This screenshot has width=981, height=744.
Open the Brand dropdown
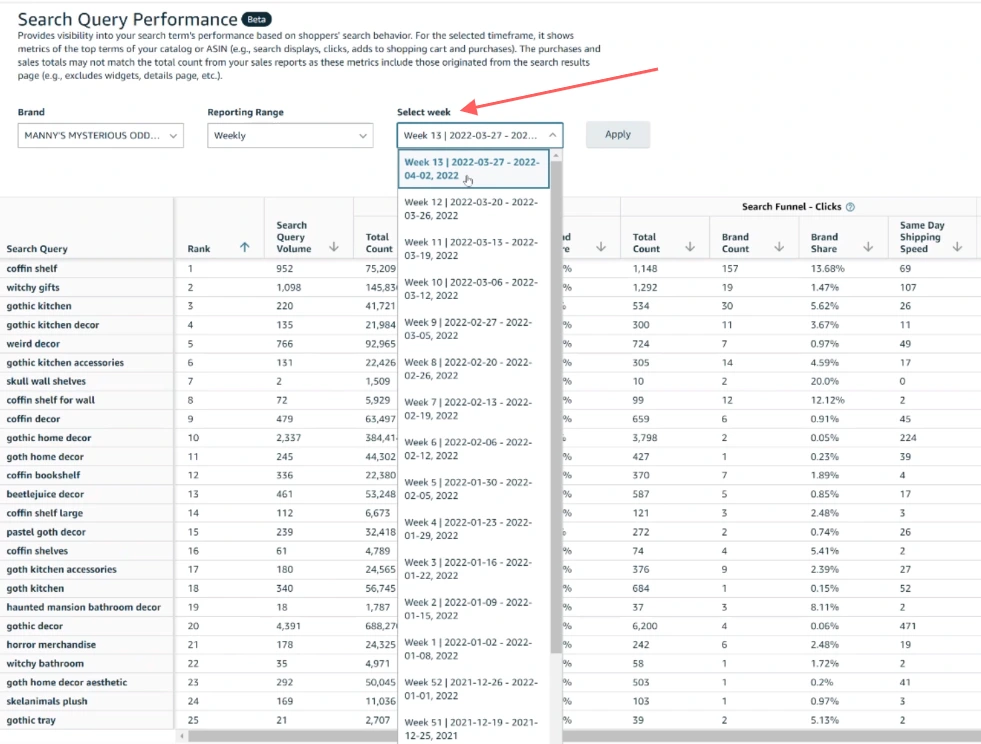[x=100, y=135]
